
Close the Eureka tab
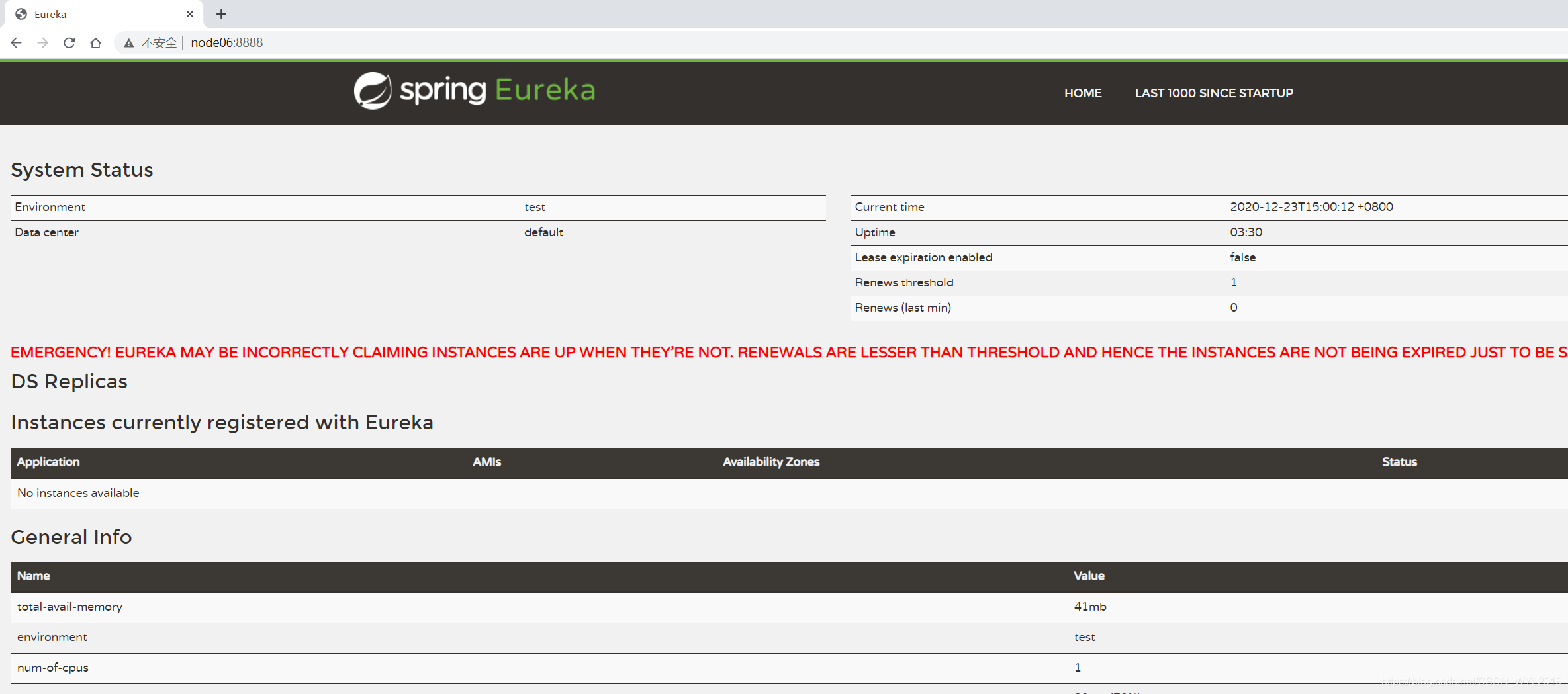[190, 14]
